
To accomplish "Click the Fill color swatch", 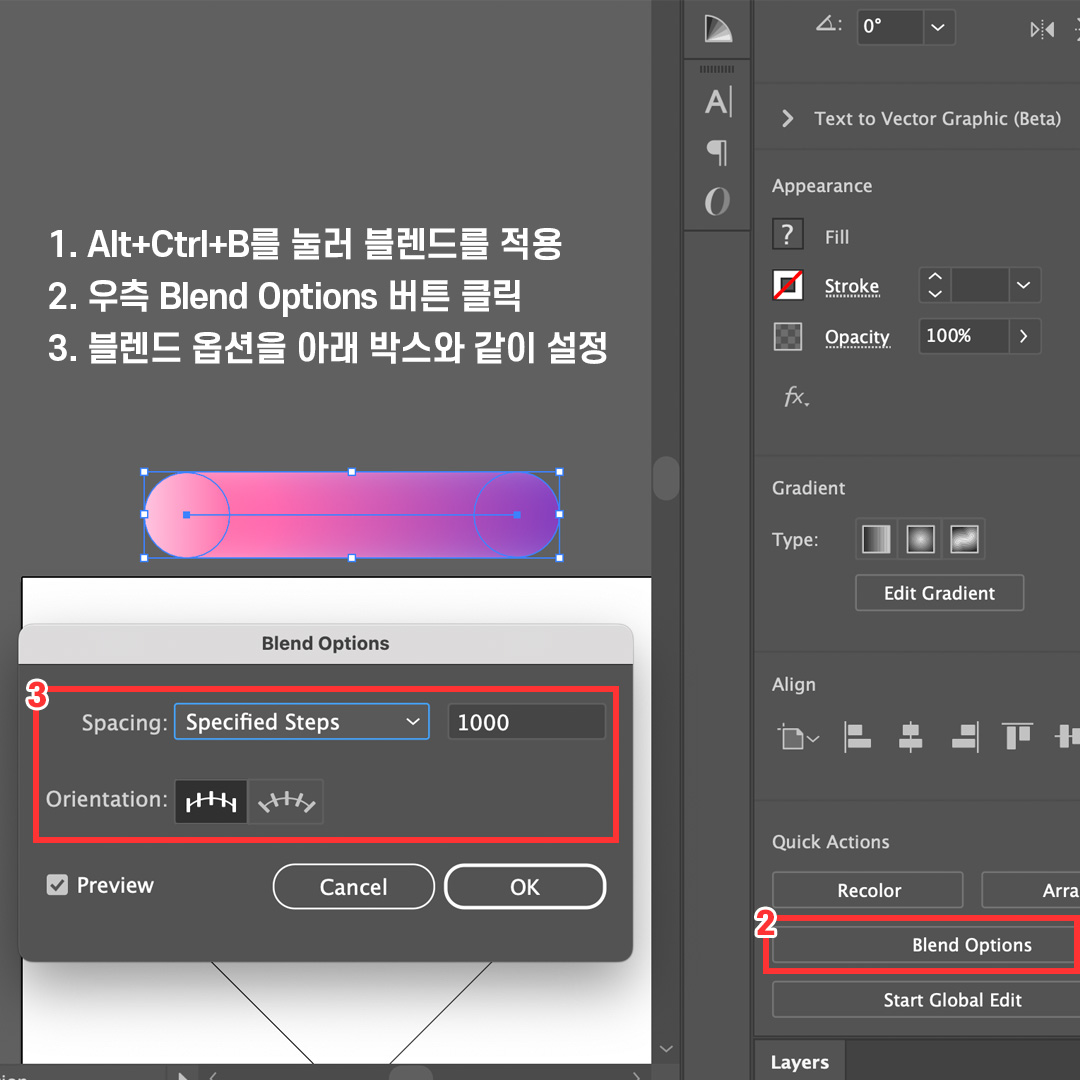I will (x=787, y=235).
